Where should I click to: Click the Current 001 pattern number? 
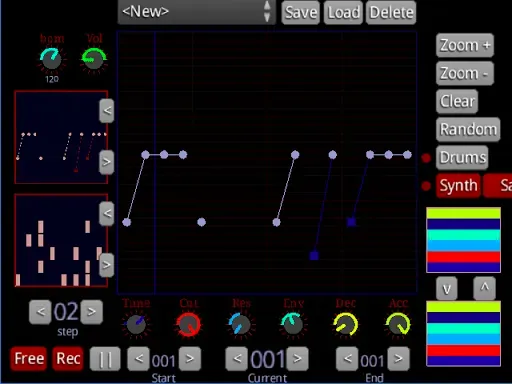click(x=267, y=359)
